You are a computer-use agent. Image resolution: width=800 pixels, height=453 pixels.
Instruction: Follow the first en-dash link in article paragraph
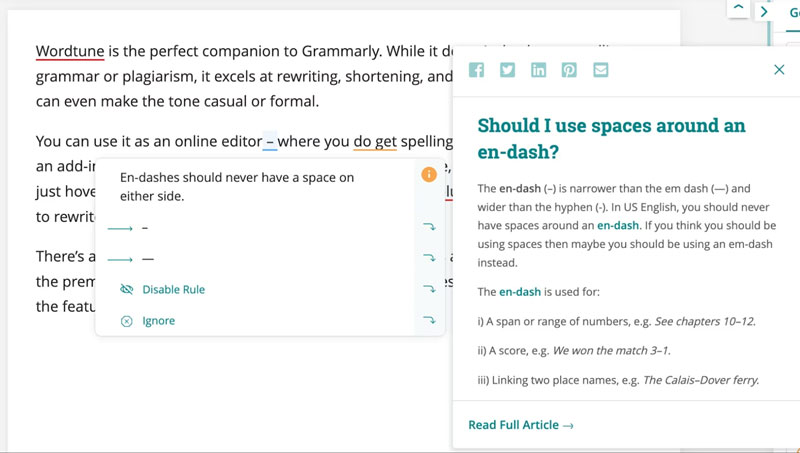(x=618, y=225)
